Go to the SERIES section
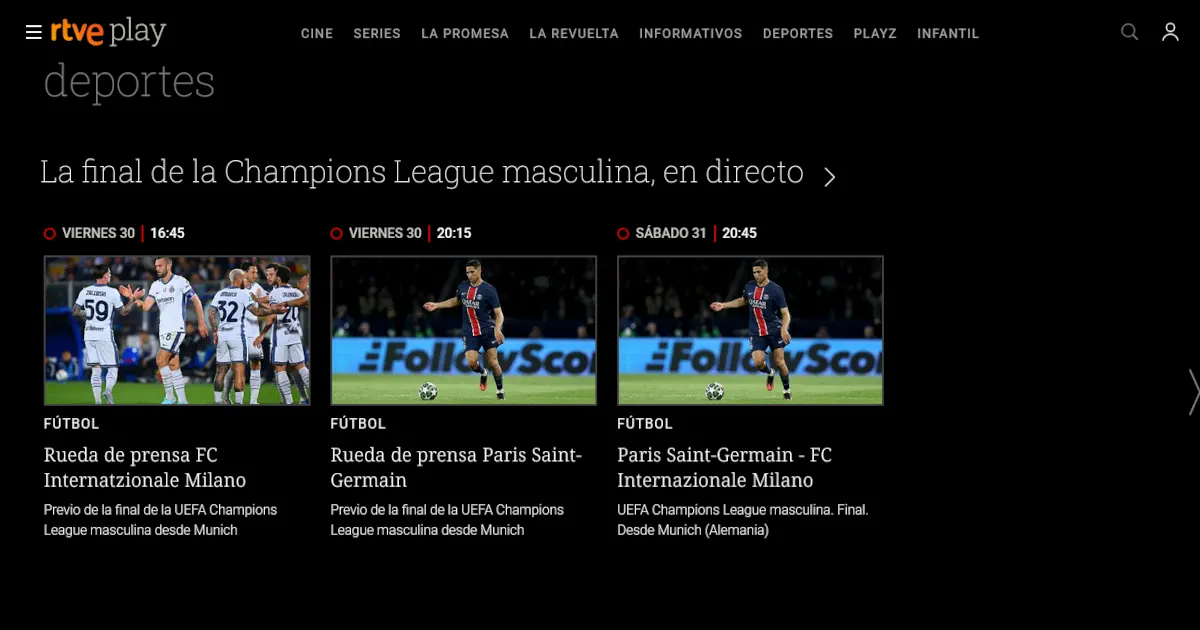 (x=377, y=33)
